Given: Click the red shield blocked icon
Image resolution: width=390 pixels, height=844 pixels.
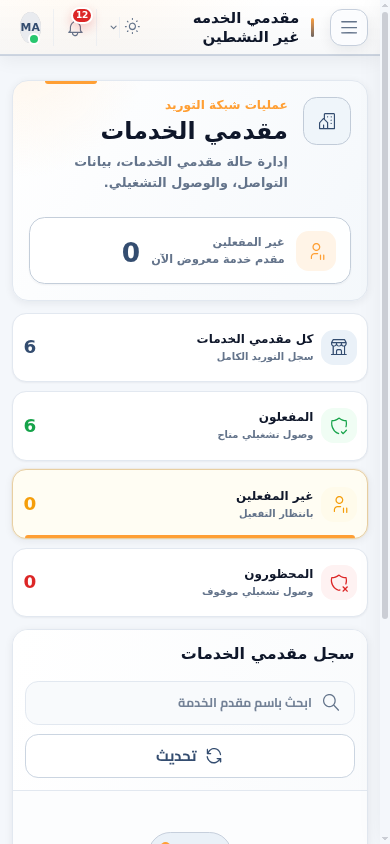Looking at the screenshot, I should coord(339,582).
